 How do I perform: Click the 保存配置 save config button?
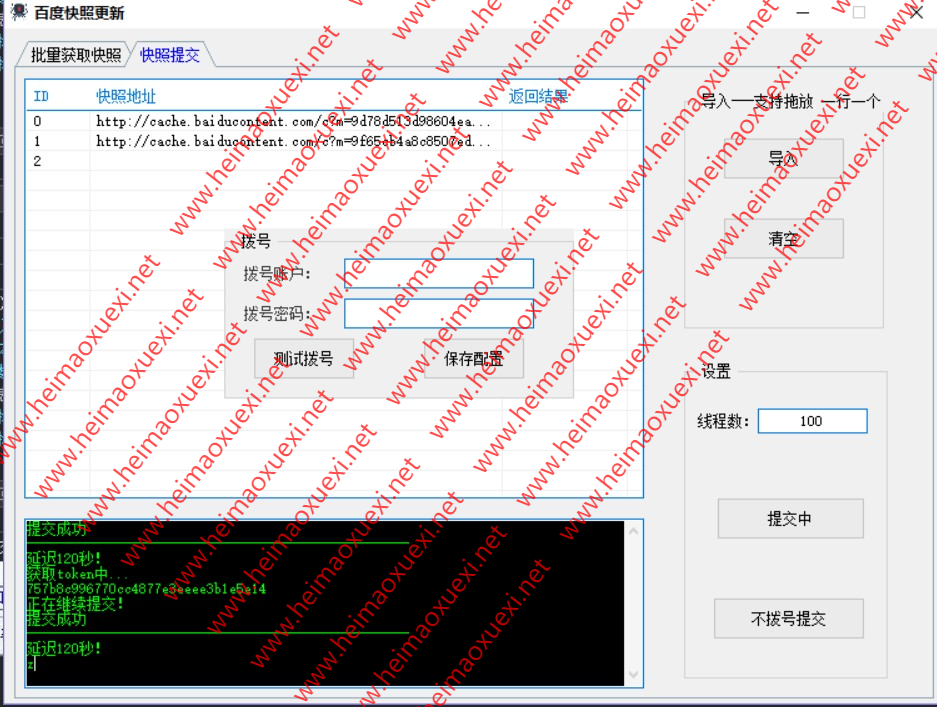pyautogui.click(x=475, y=359)
